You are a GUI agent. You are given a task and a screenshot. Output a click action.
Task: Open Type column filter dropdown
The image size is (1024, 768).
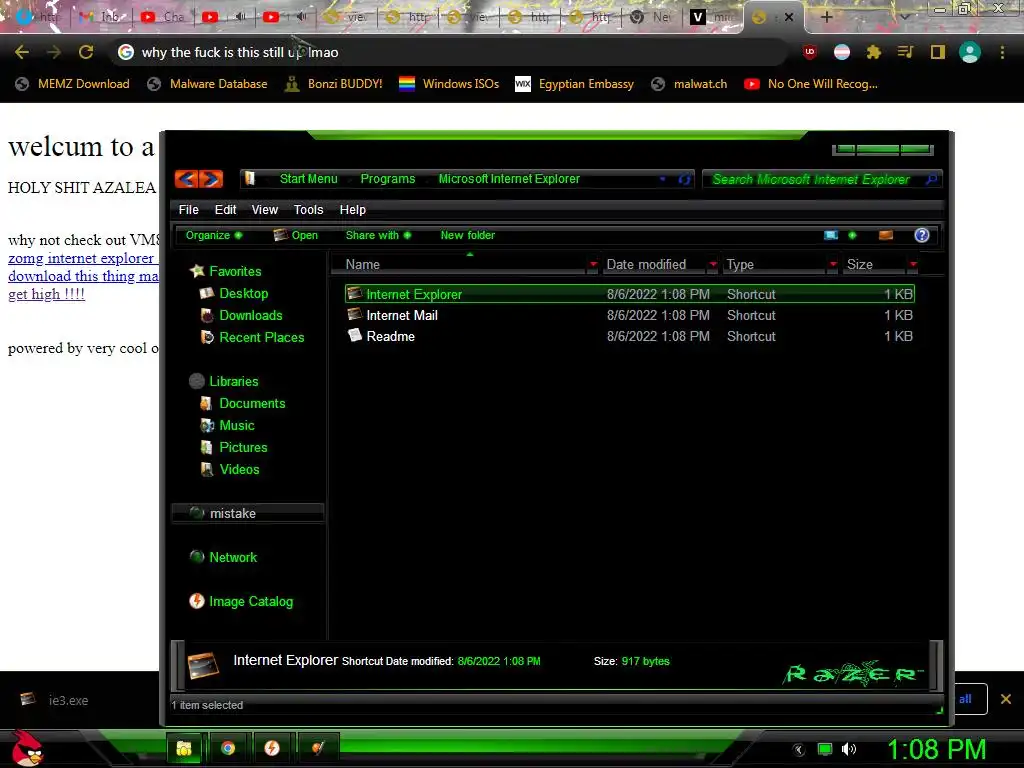click(x=833, y=264)
